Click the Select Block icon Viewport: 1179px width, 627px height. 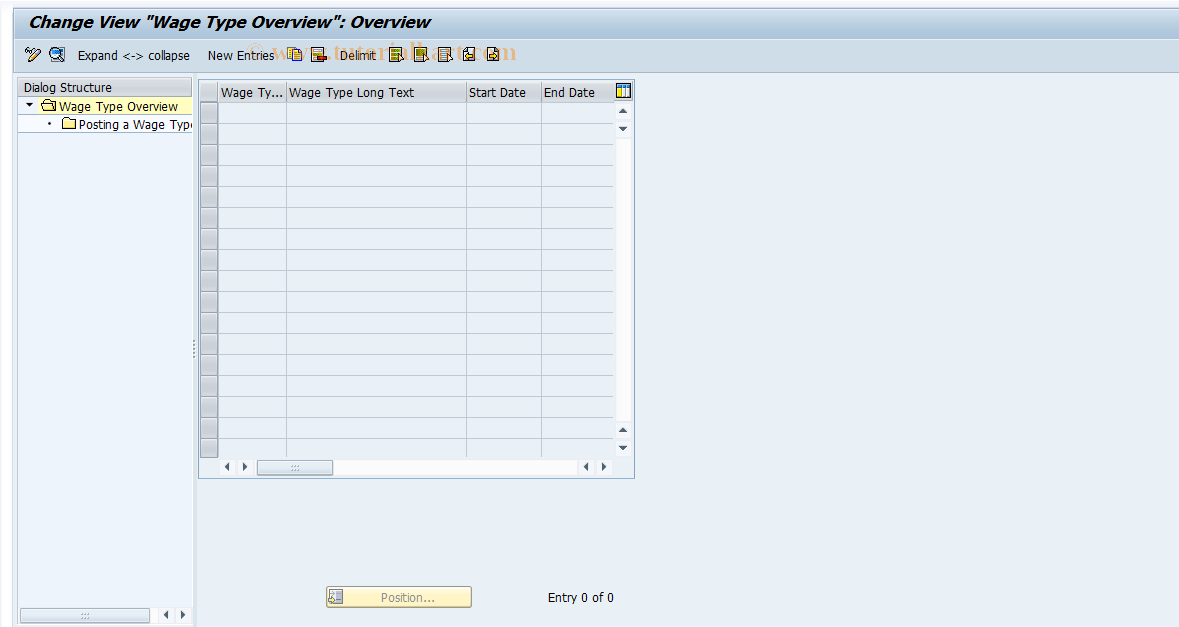coord(420,54)
